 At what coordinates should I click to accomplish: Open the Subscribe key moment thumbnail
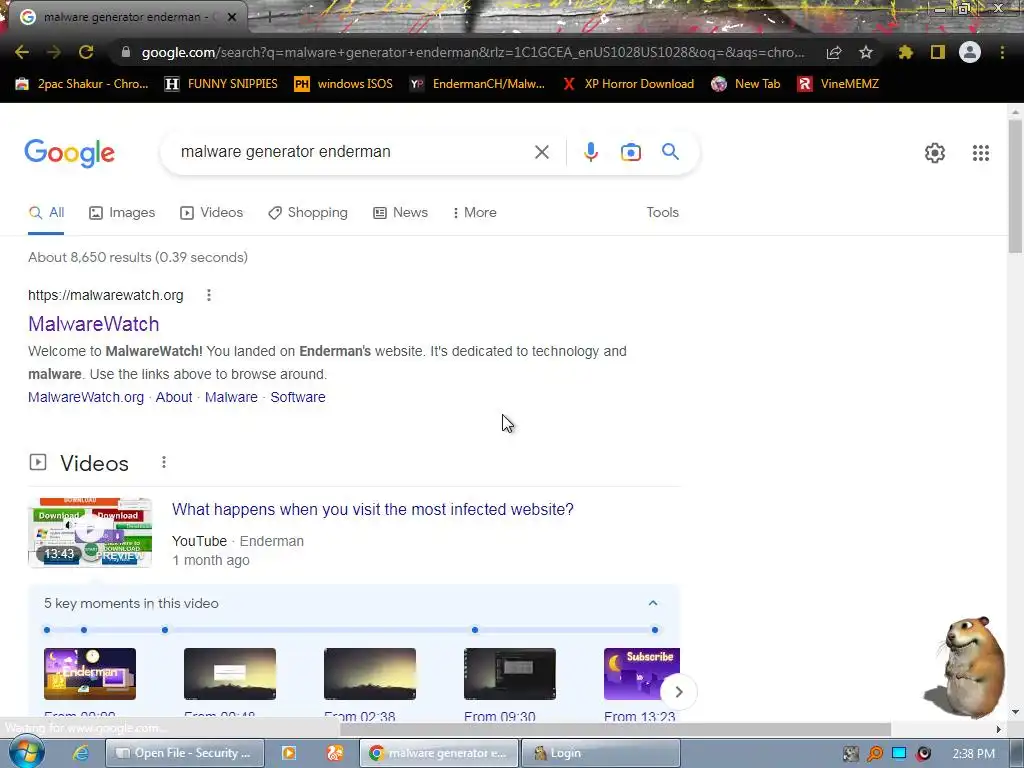[x=641, y=674]
